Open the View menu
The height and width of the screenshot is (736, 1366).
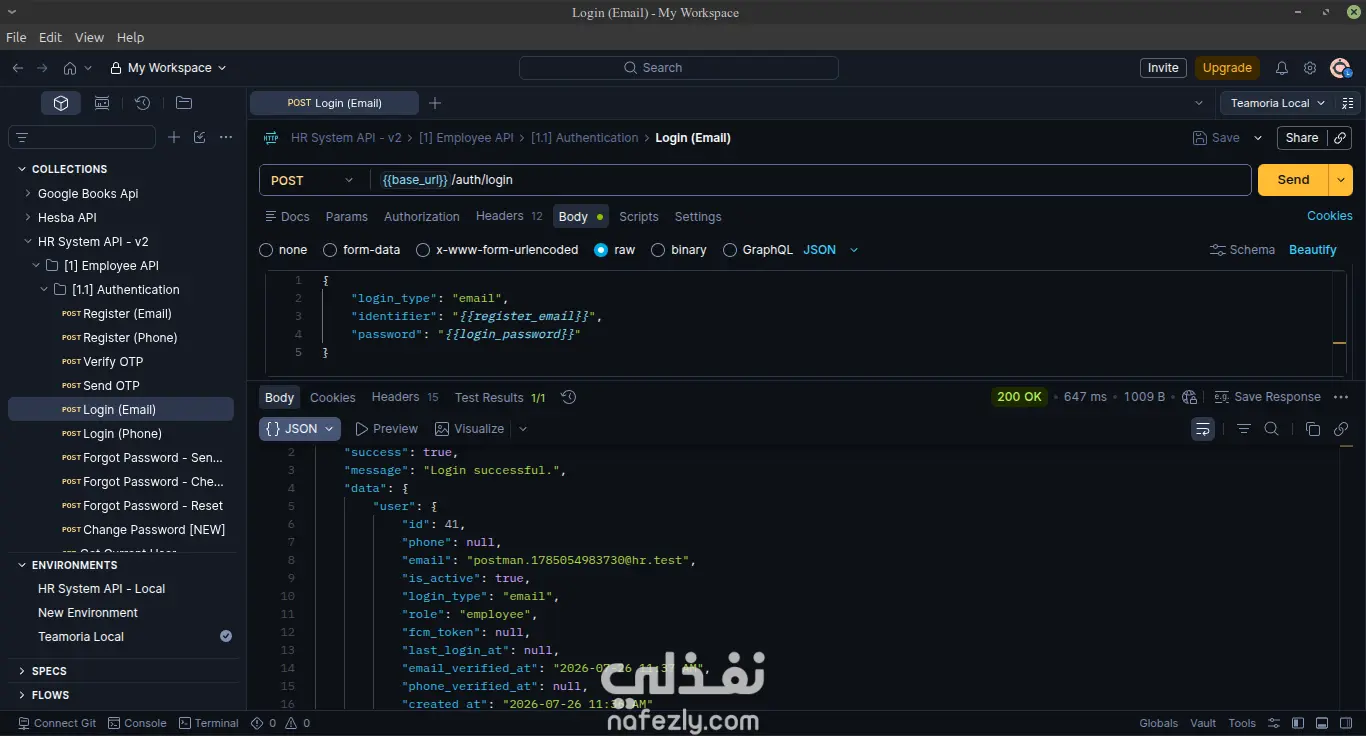tap(89, 37)
